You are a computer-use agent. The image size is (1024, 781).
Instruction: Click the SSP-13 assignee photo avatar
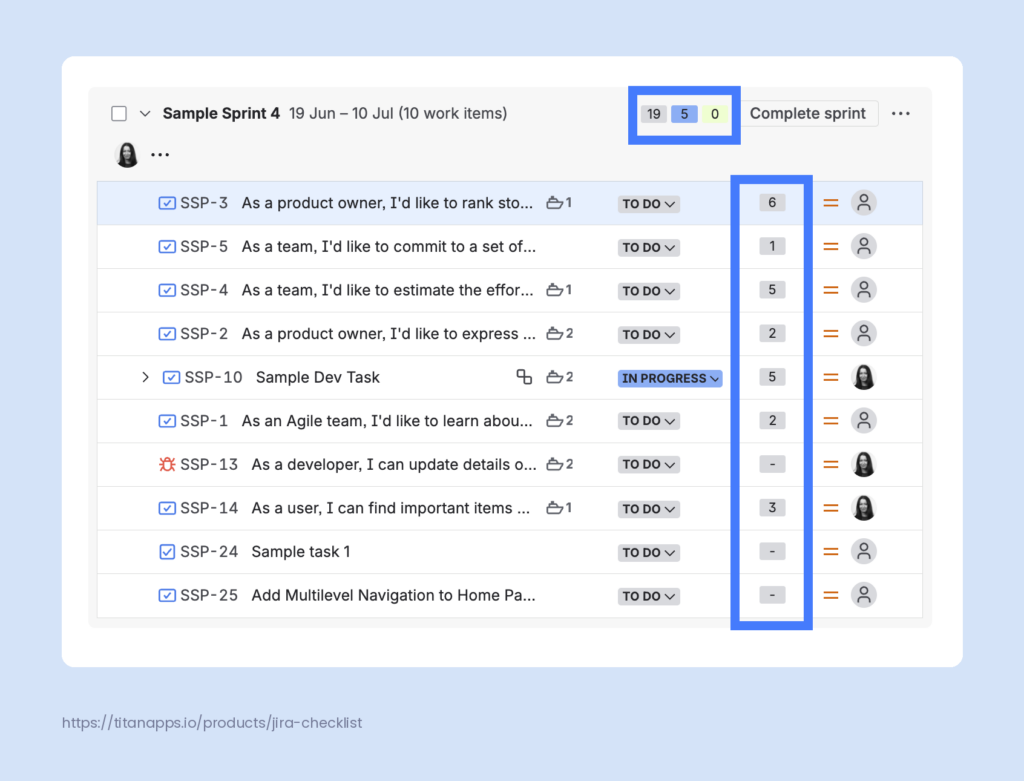coord(863,464)
